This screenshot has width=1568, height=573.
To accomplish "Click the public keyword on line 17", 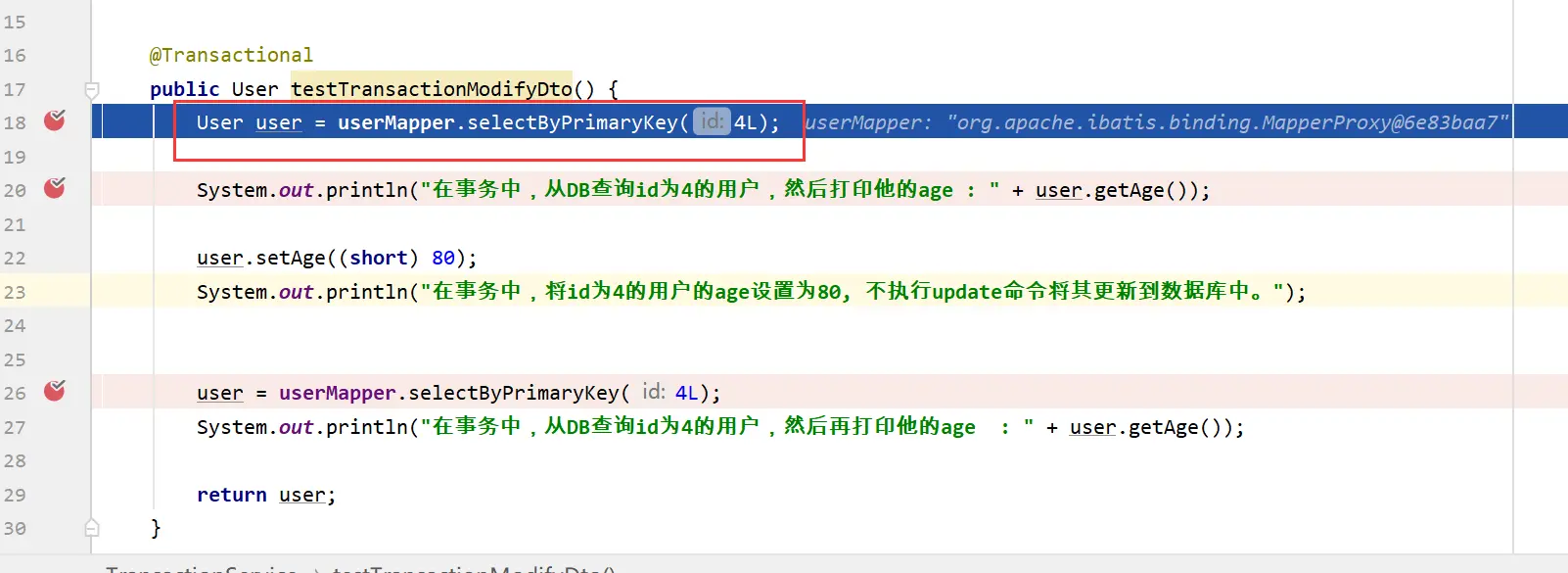I will [x=184, y=89].
